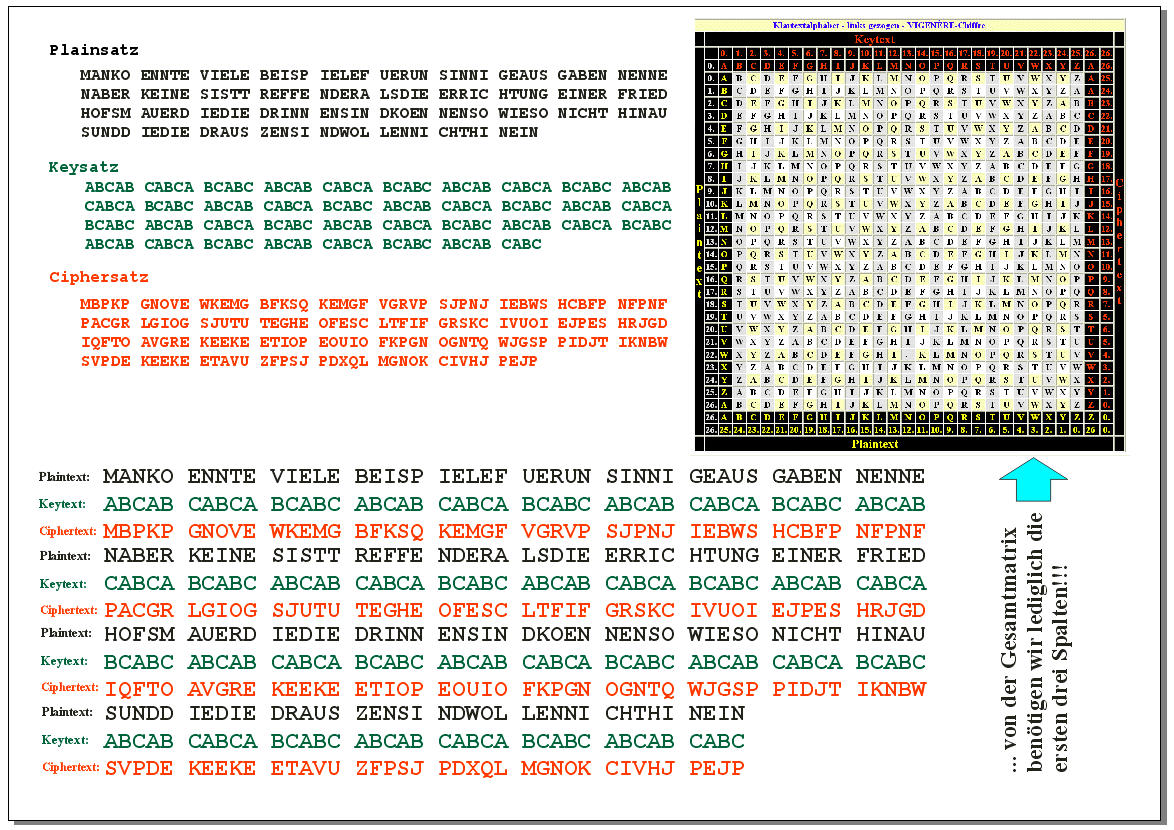The image size is (1174, 830).
Task: Select the orange Ciphersatz heading
Action: (x=99, y=277)
